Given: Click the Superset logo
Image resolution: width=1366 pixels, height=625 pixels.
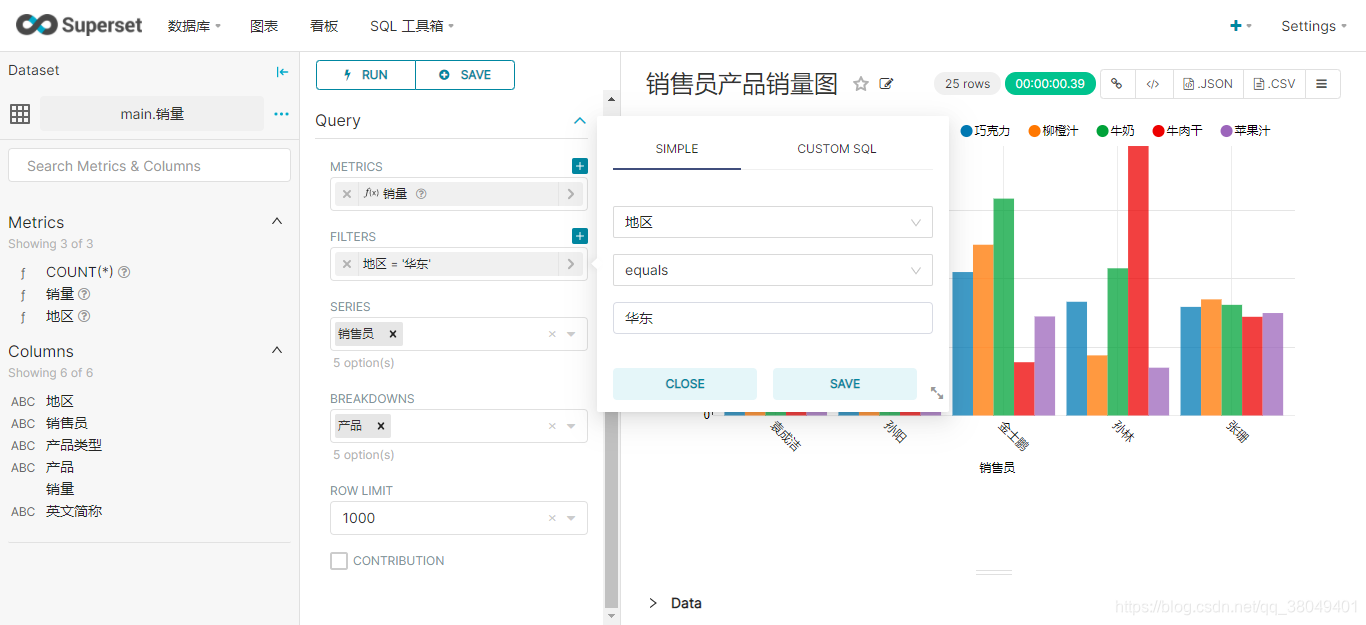Looking at the screenshot, I should point(79,25).
